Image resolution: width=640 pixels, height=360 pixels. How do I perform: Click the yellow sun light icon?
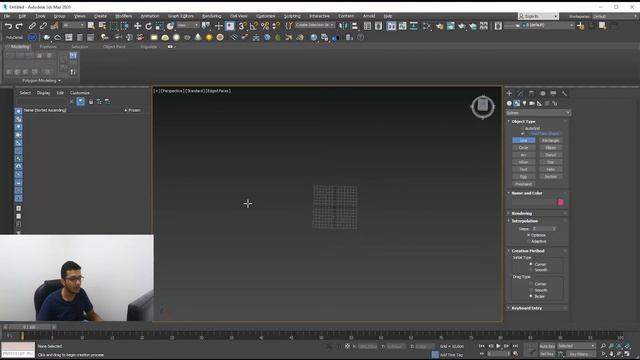[x=209, y=38]
